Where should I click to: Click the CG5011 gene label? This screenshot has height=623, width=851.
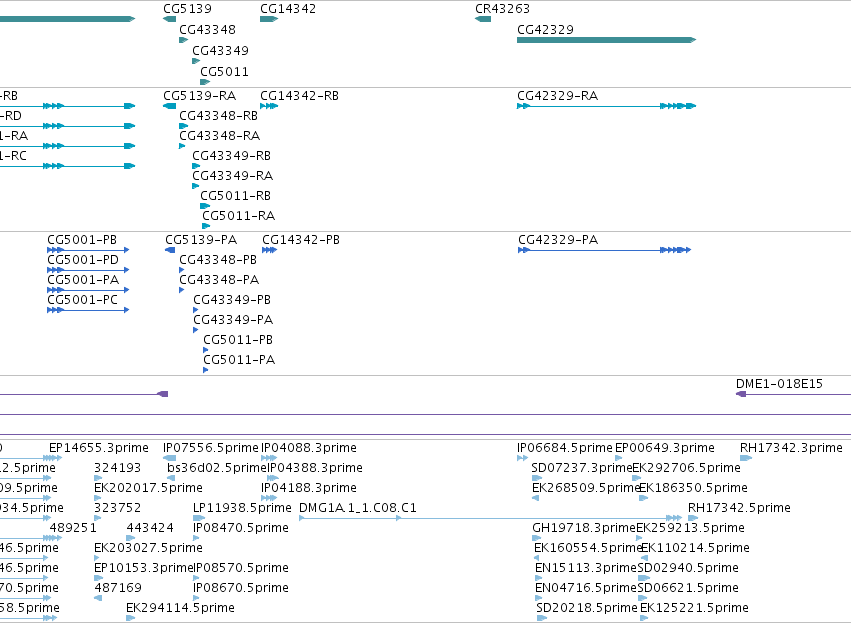click(x=224, y=72)
